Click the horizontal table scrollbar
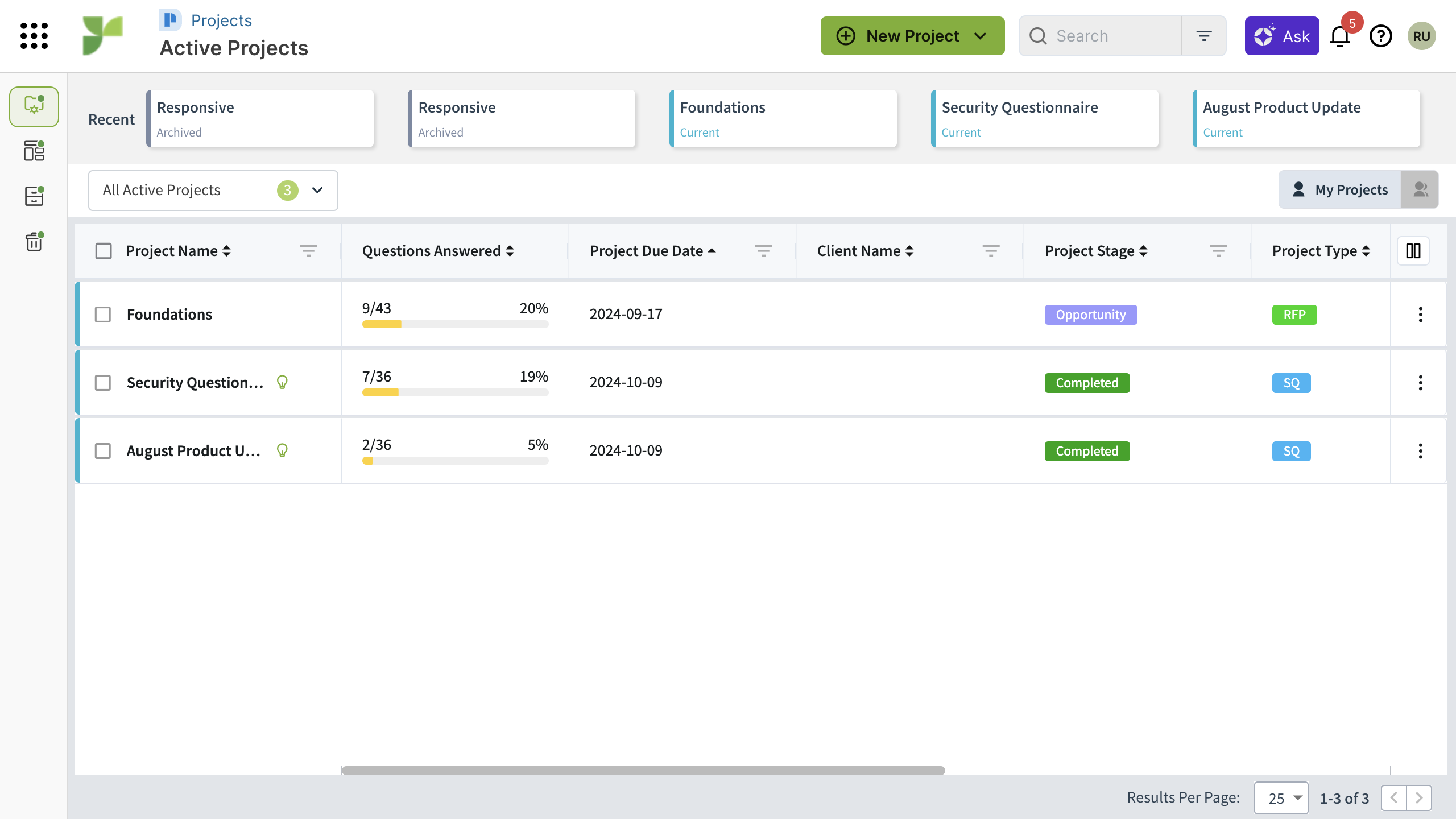 (643, 771)
